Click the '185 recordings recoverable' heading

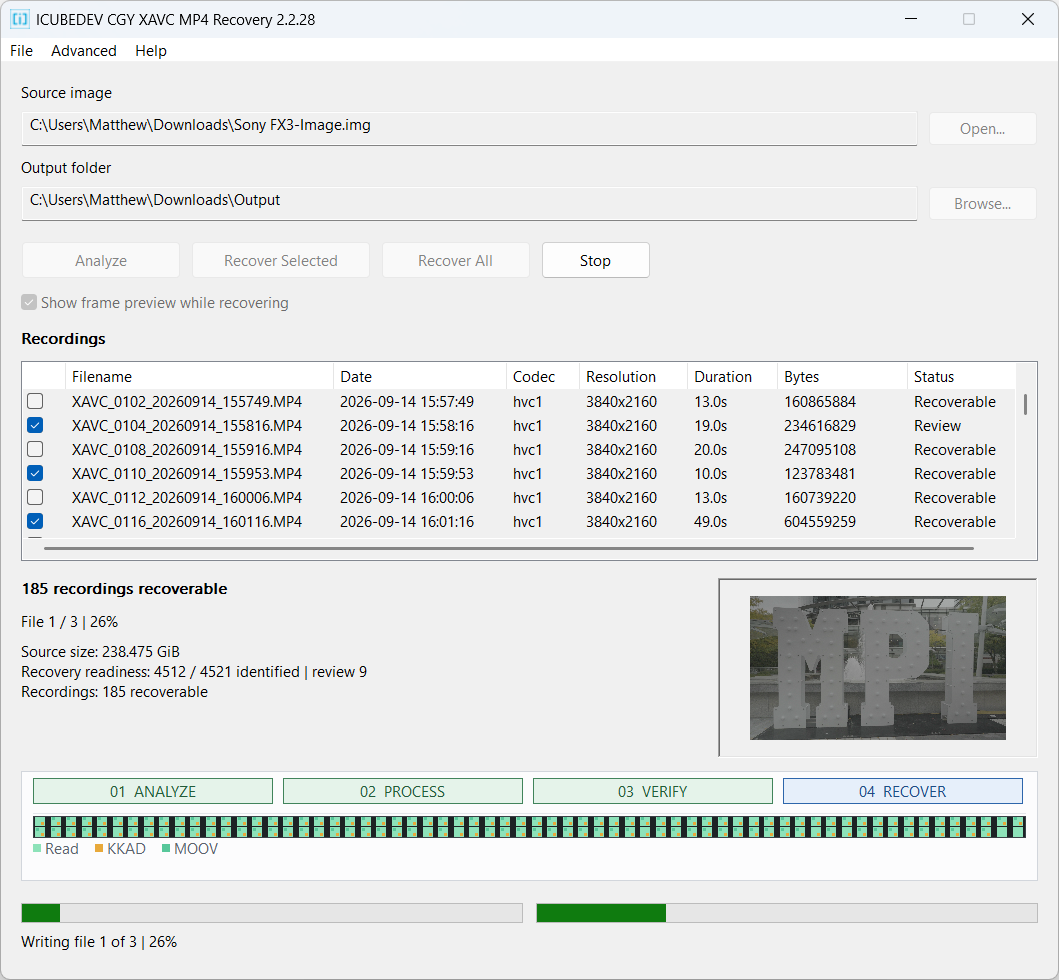[124, 588]
